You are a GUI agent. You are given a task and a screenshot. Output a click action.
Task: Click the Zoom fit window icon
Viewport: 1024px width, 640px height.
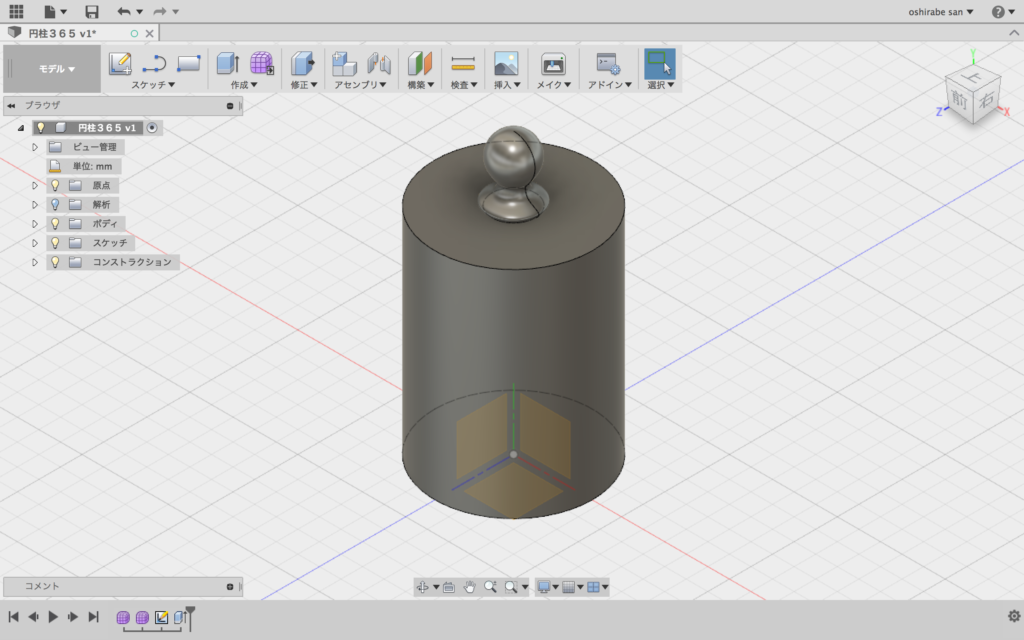(x=511, y=587)
